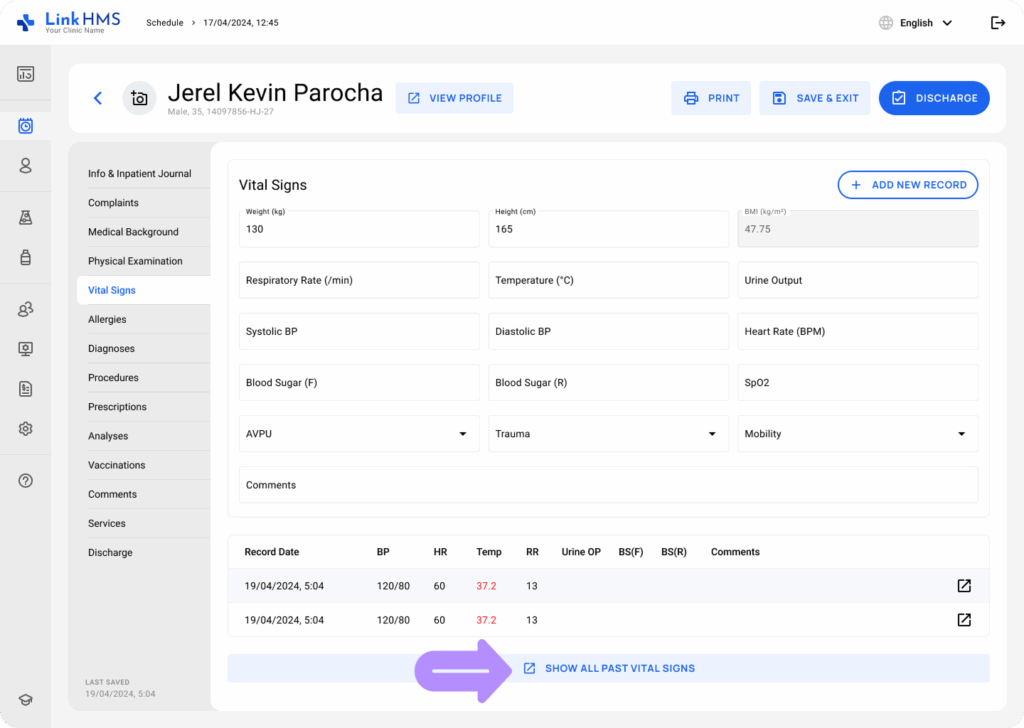
Task: Click the back arrow beside patient name
Action: [x=98, y=98]
